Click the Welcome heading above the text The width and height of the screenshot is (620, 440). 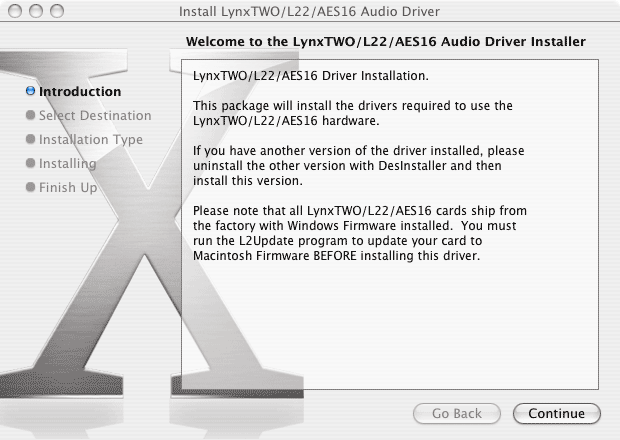386,41
